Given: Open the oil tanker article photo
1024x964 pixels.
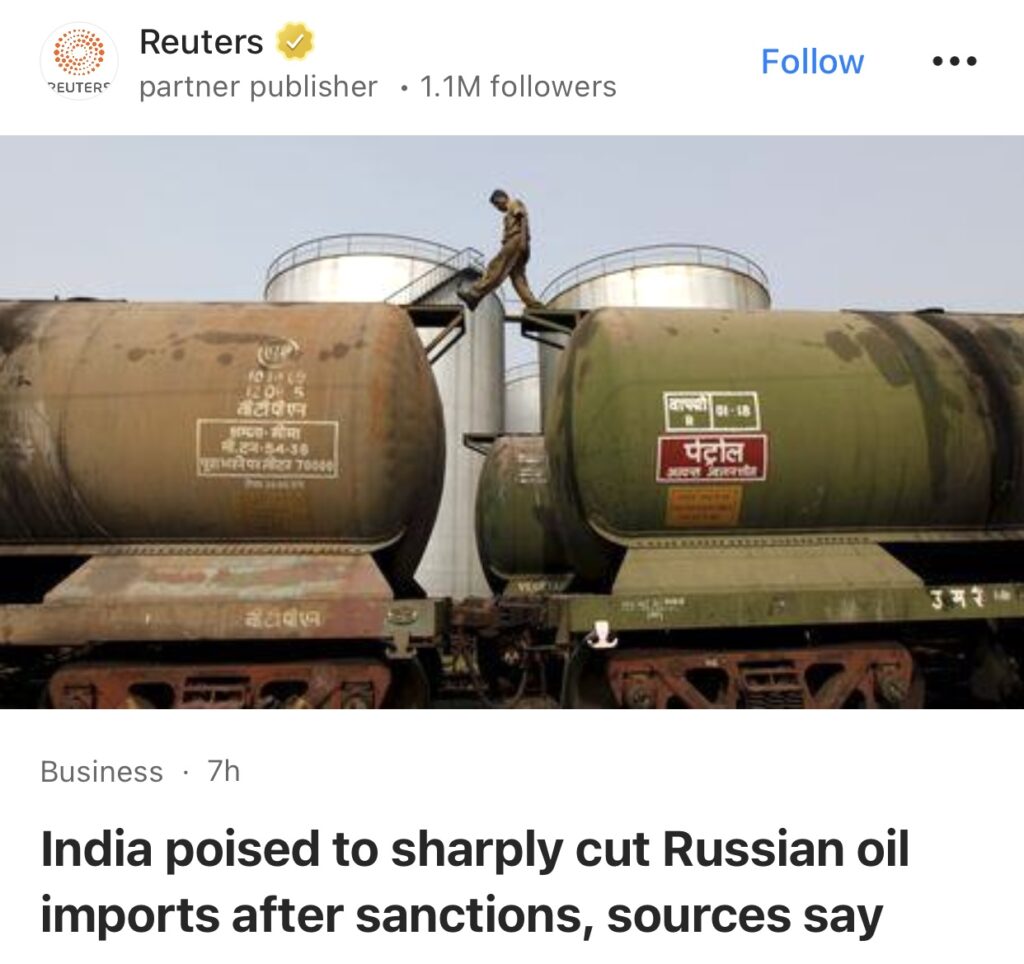Looking at the screenshot, I should pos(512,422).
